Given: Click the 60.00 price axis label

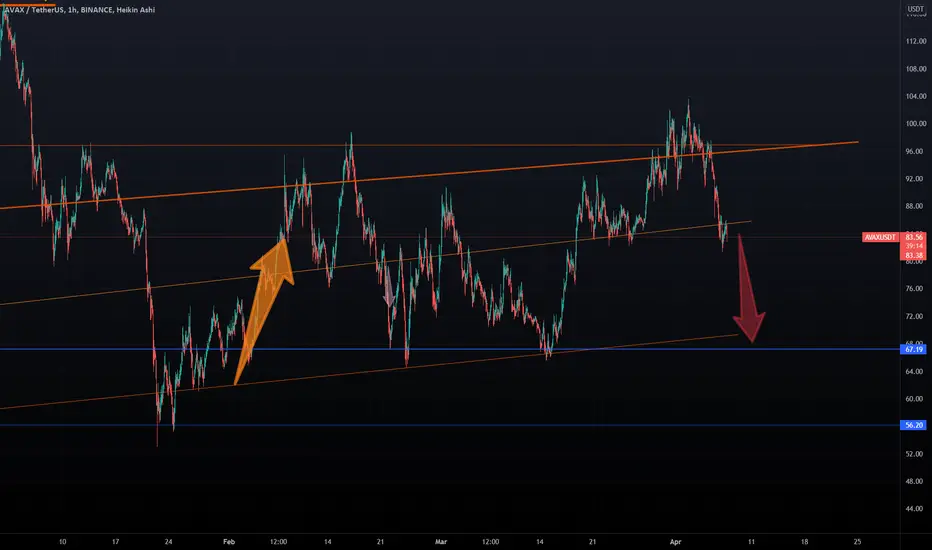Looking at the screenshot, I should coord(914,399).
